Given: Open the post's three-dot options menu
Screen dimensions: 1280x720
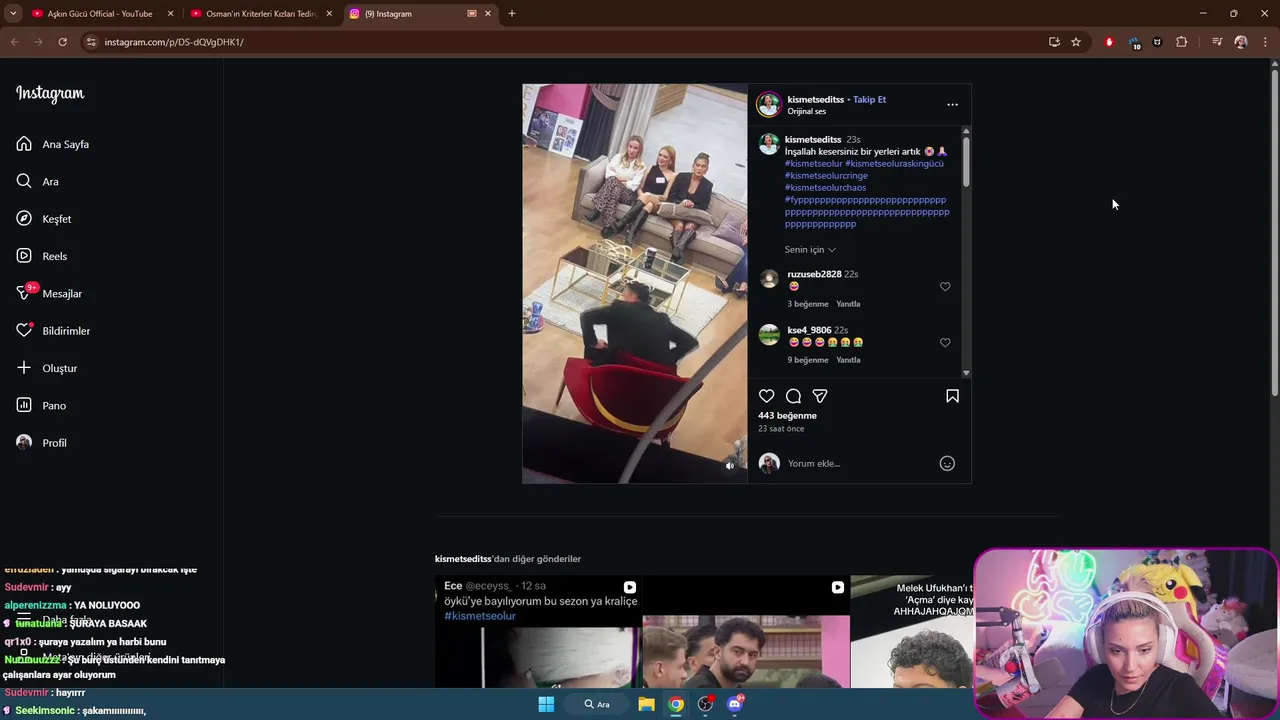Looking at the screenshot, I should pyautogui.click(x=952, y=104).
